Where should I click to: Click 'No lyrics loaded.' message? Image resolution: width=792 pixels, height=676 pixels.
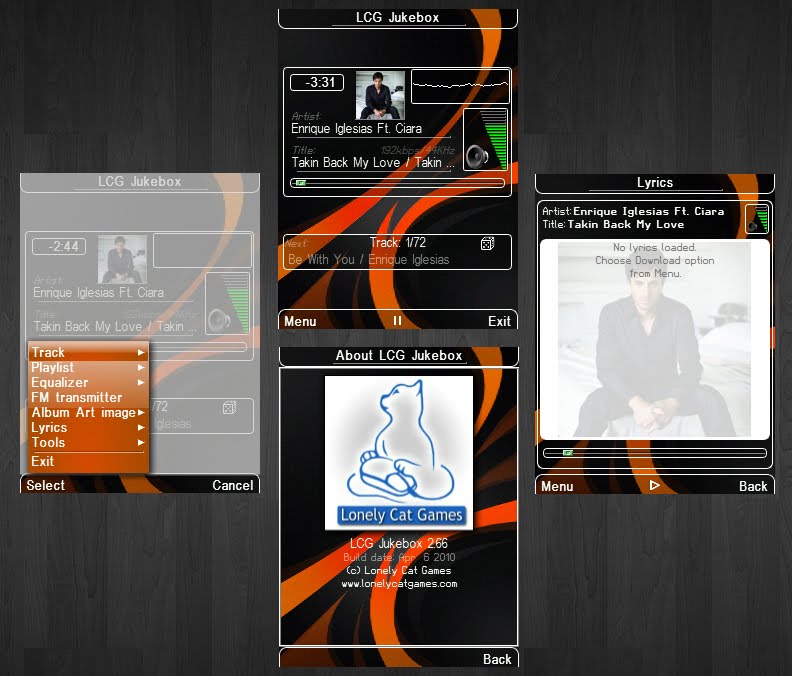click(655, 248)
